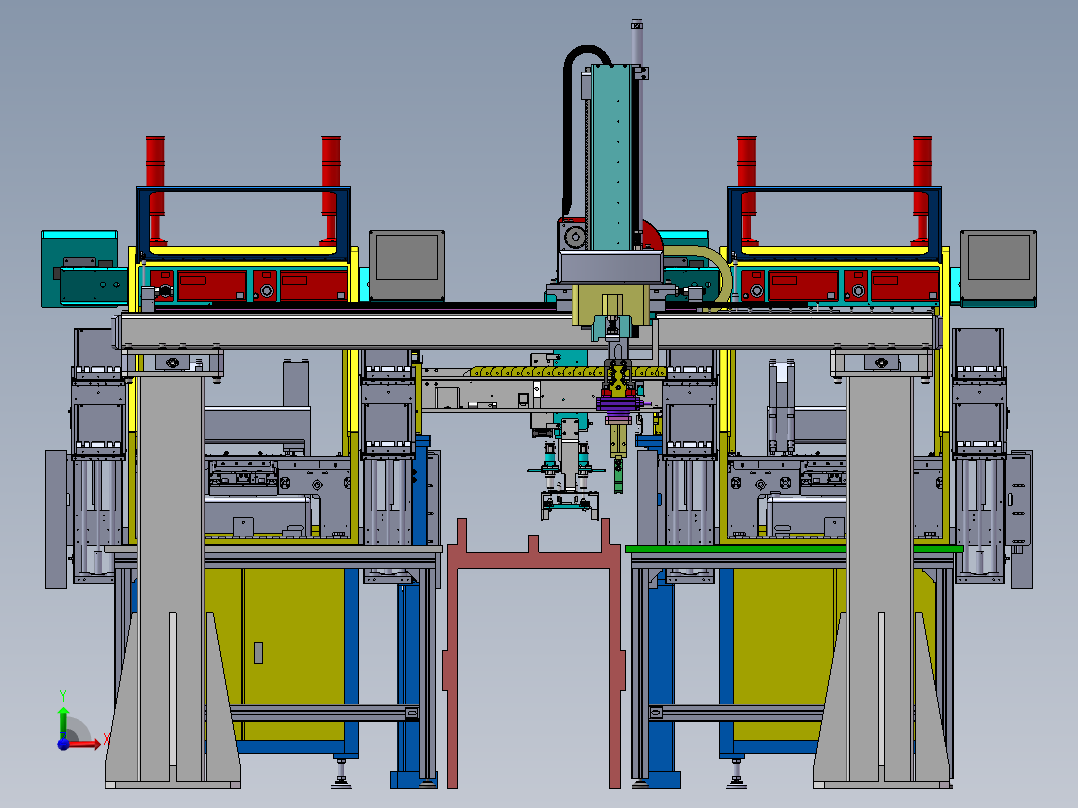Click the red X axis of the coordinate triad
The image size is (1078, 808).
(85, 743)
